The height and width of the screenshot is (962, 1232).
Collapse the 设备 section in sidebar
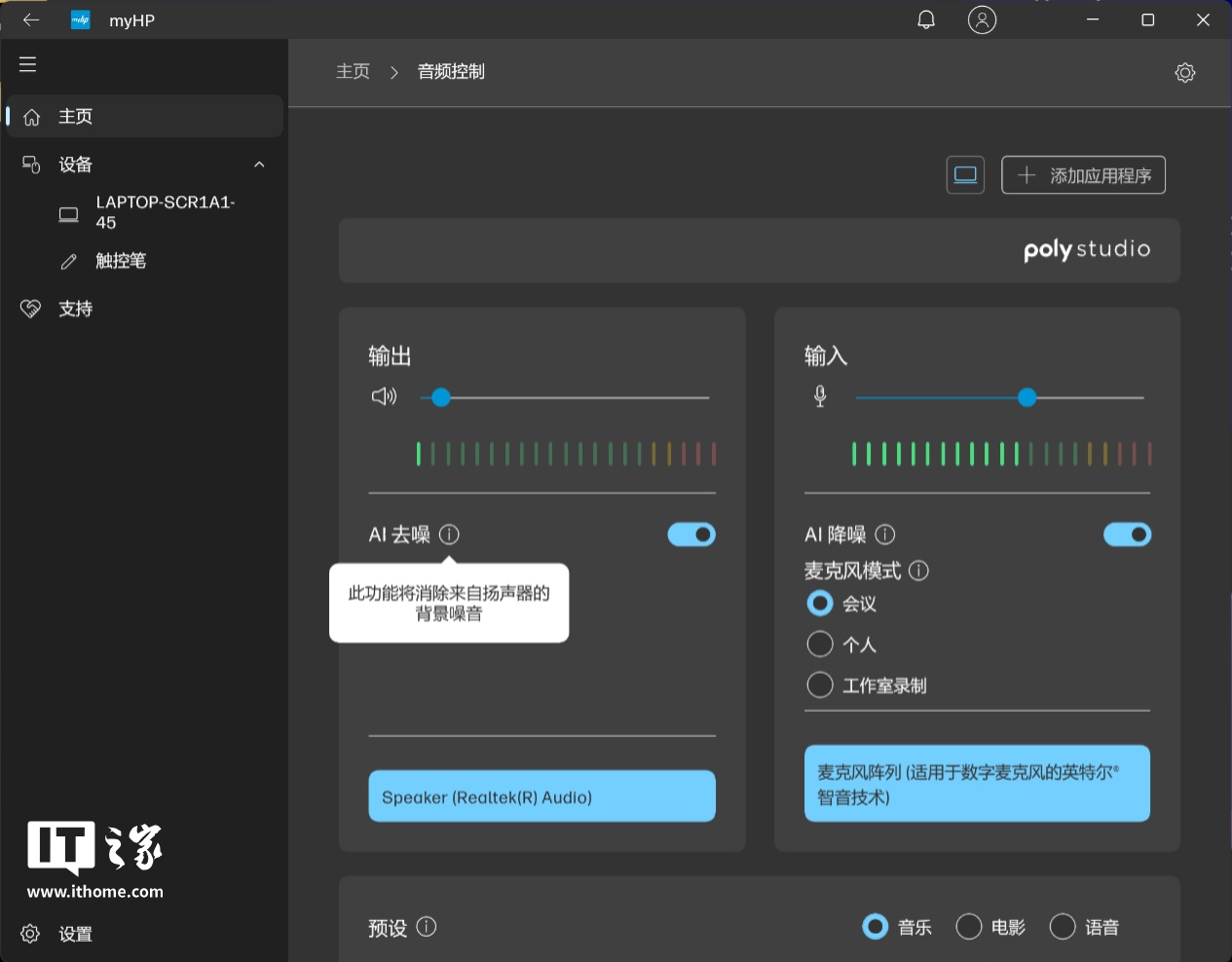(x=259, y=165)
